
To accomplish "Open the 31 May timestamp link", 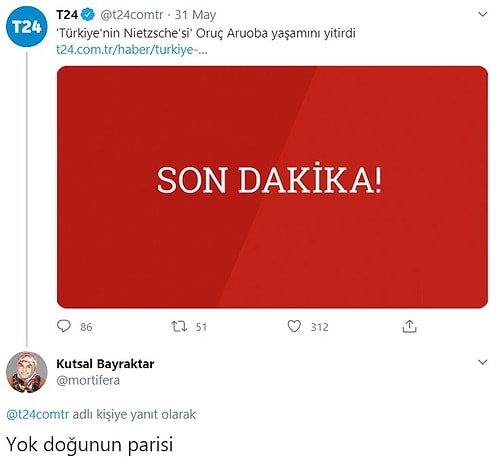I will pos(195,15).
